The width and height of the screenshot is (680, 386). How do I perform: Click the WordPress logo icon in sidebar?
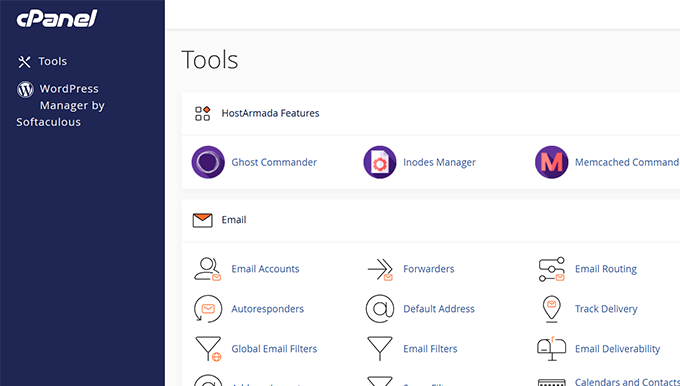tap(25, 89)
